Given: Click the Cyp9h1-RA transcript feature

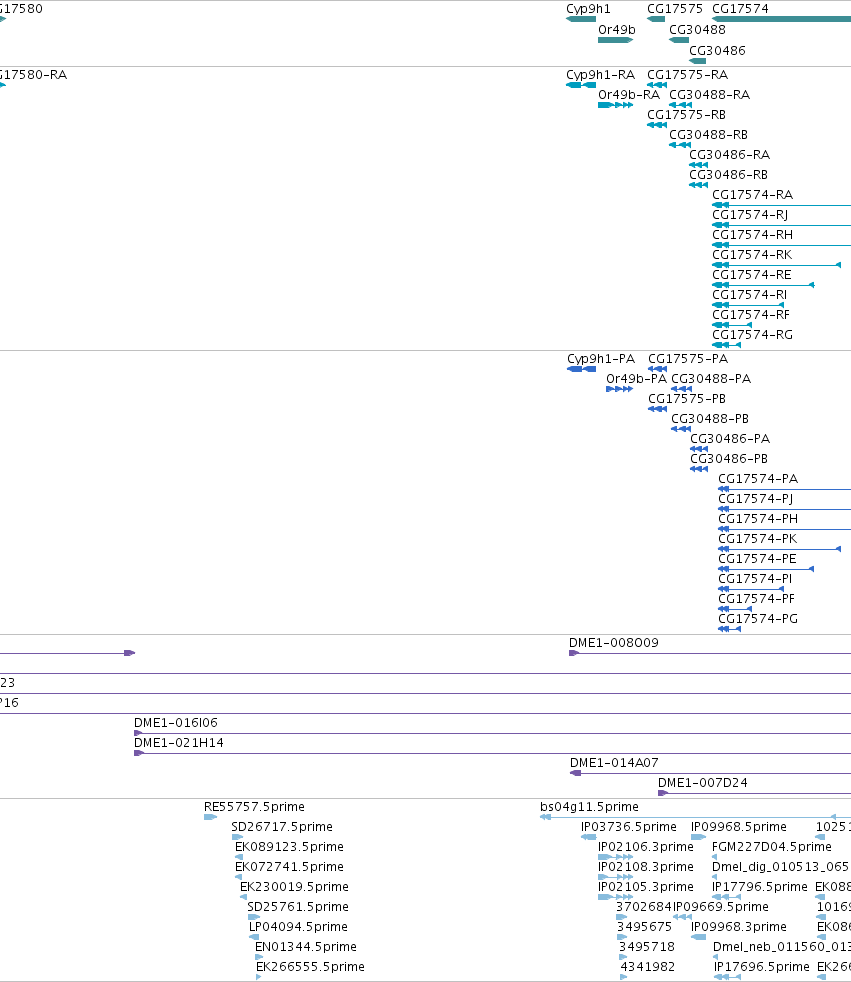Looking at the screenshot, I should [x=581, y=85].
